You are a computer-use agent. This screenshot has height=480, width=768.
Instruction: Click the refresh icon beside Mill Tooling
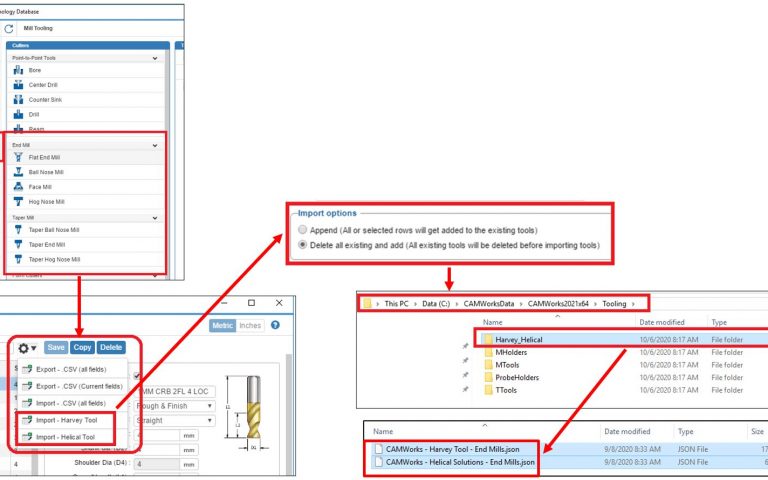pos(9,28)
